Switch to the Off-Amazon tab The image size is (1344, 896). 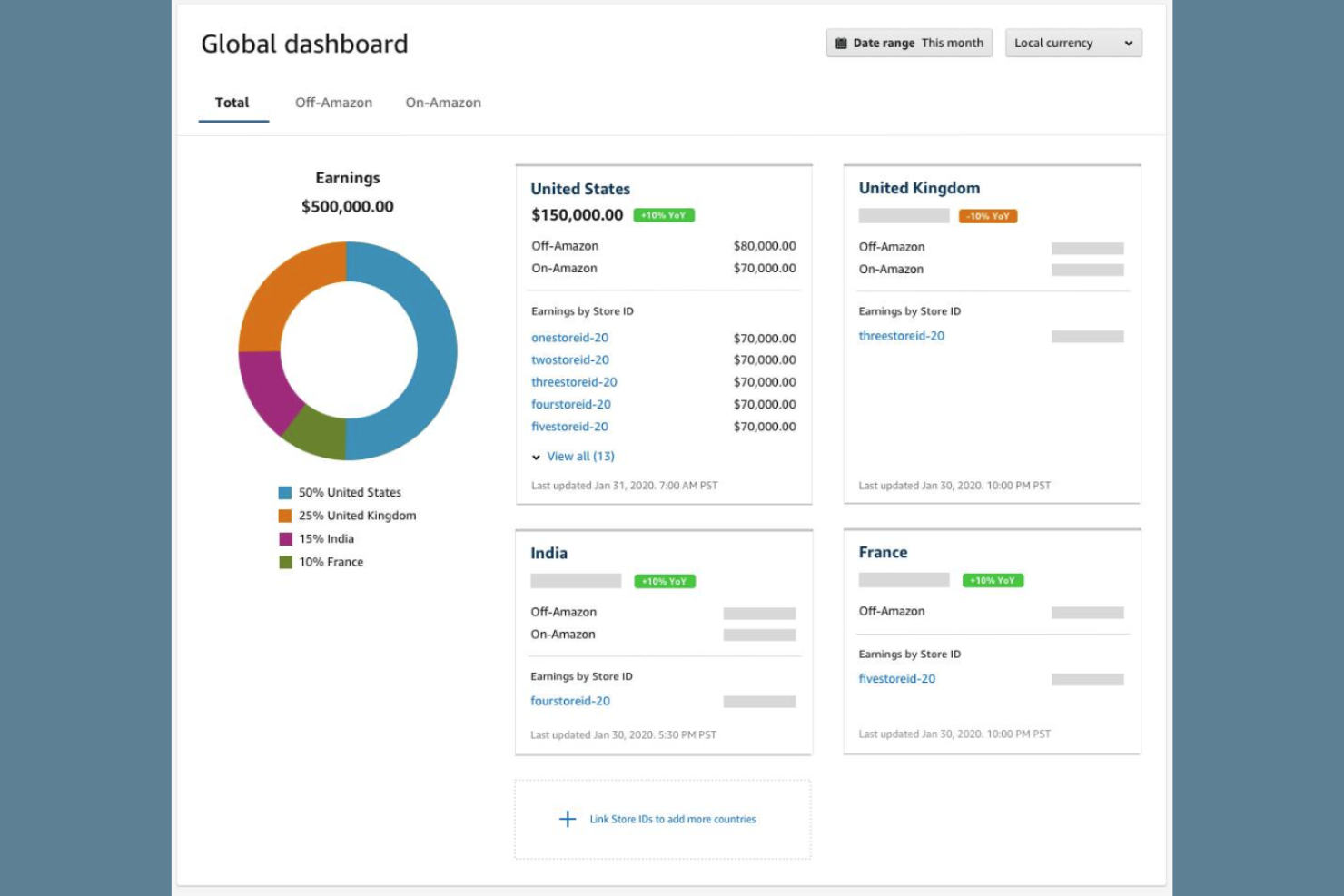click(x=333, y=103)
